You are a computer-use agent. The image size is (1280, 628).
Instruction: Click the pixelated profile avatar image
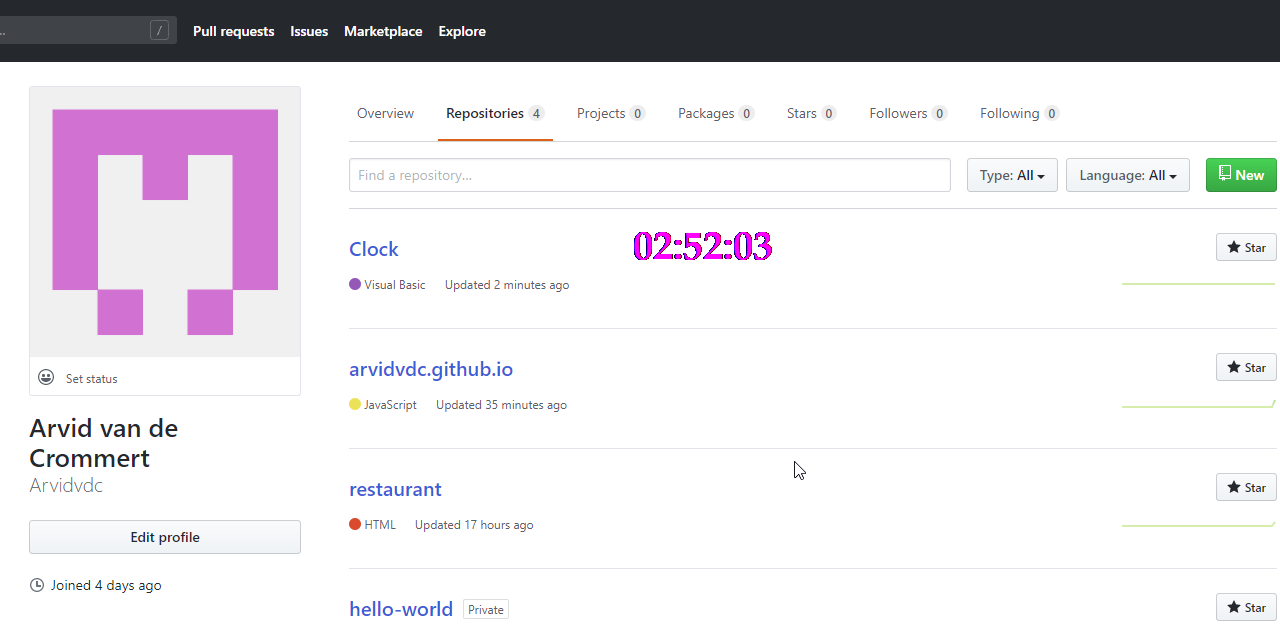pyautogui.click(x=164, y=220)
